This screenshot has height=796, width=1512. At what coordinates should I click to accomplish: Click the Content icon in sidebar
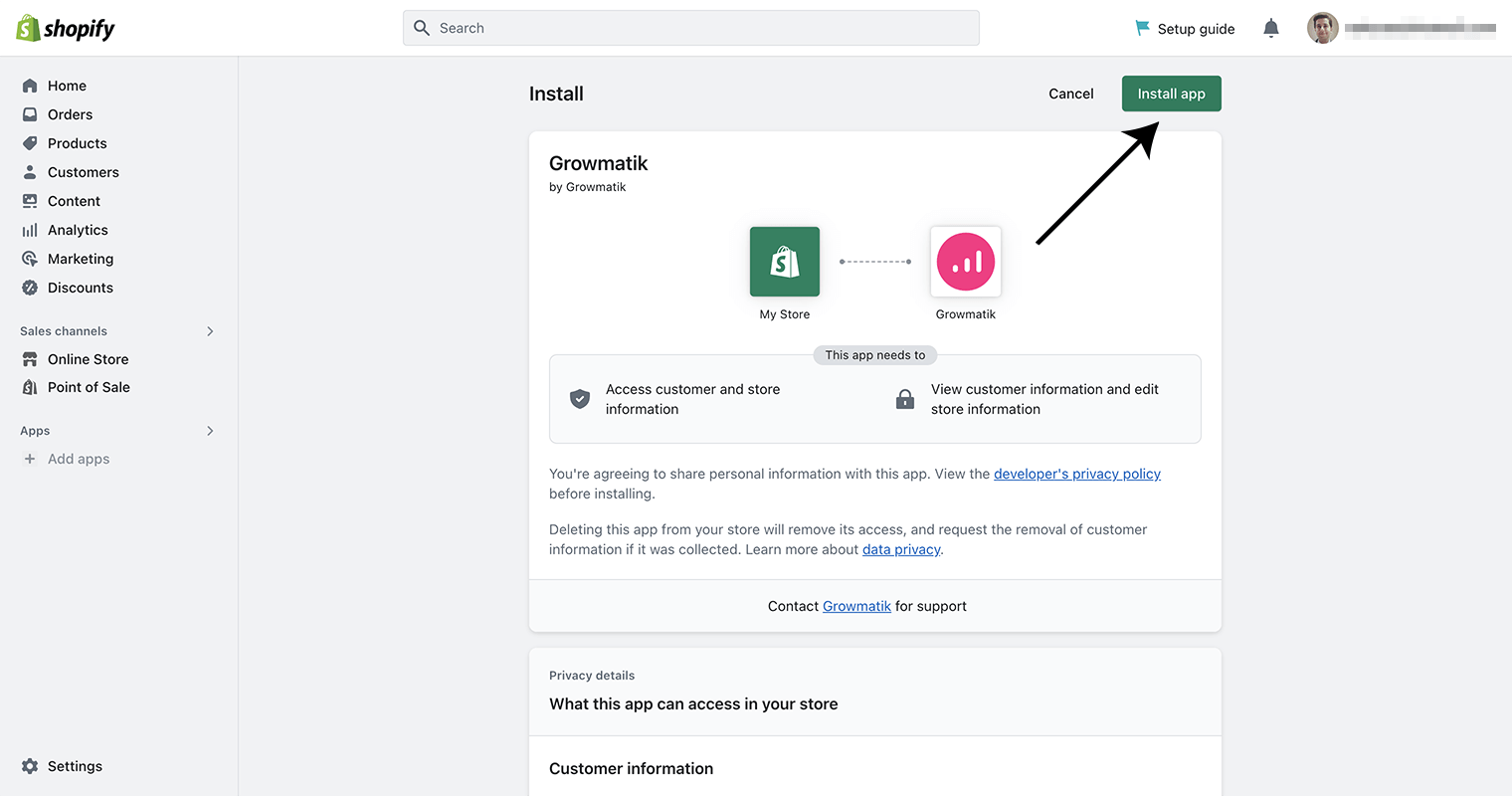click(30, 201)
